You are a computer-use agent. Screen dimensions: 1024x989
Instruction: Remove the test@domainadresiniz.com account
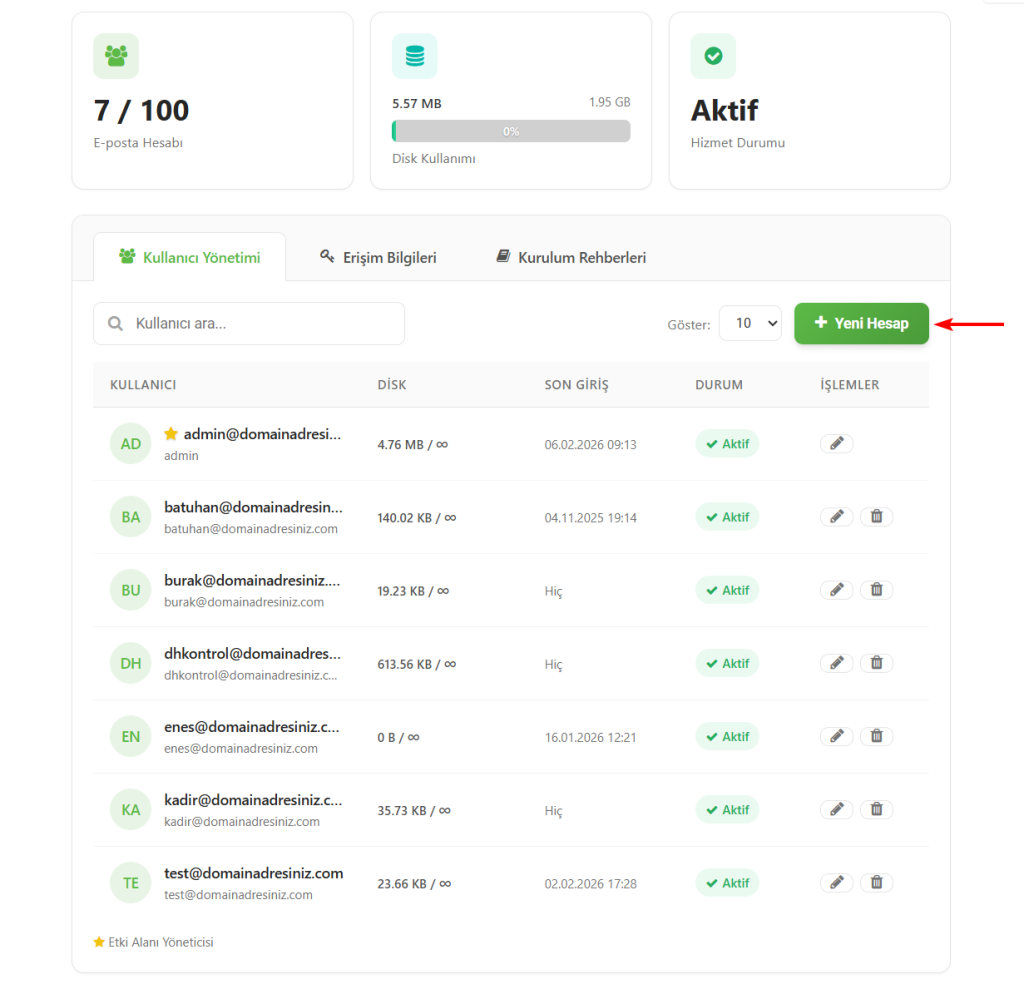coord(876,882)
